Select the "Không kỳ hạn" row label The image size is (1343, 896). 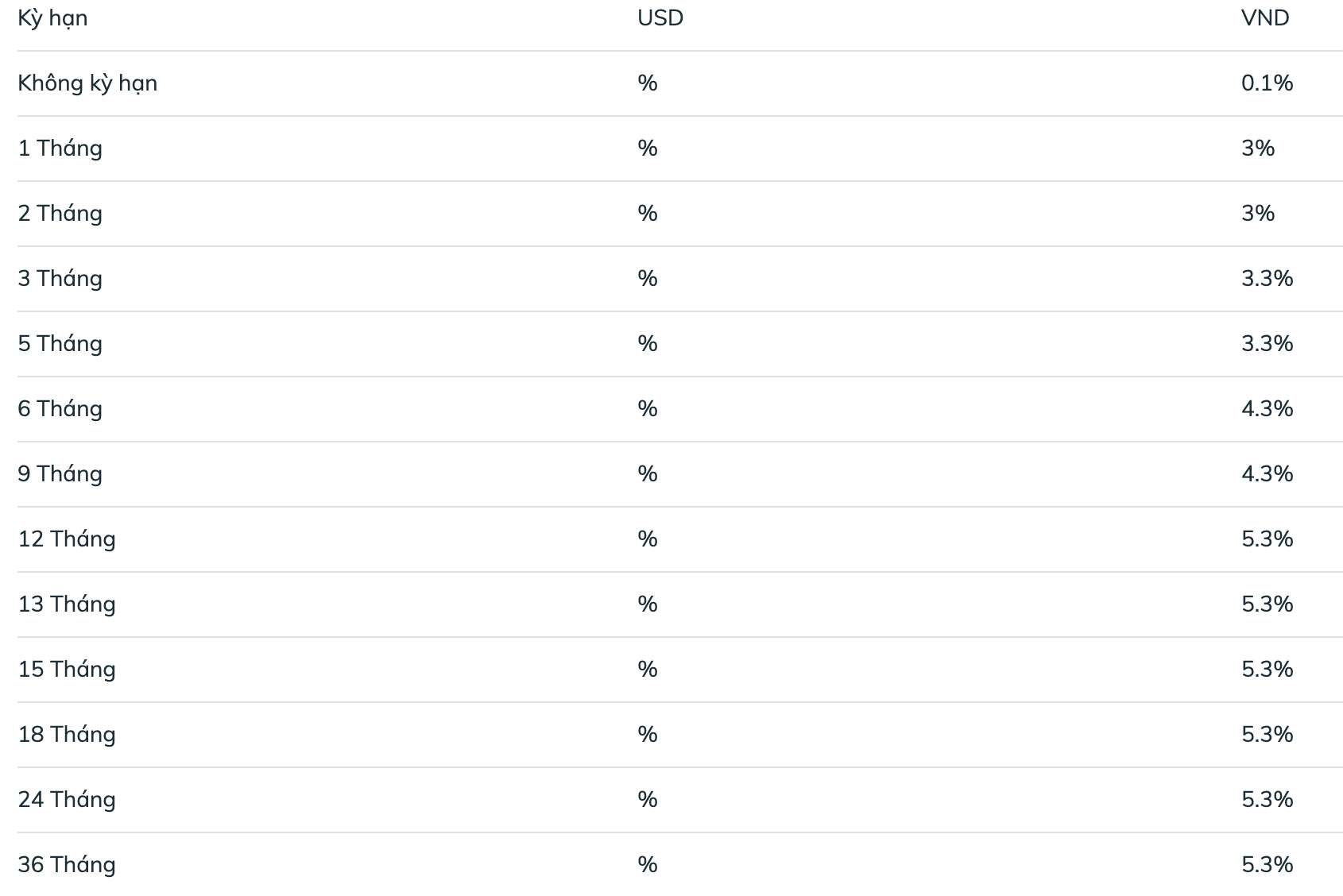[87, 83]
